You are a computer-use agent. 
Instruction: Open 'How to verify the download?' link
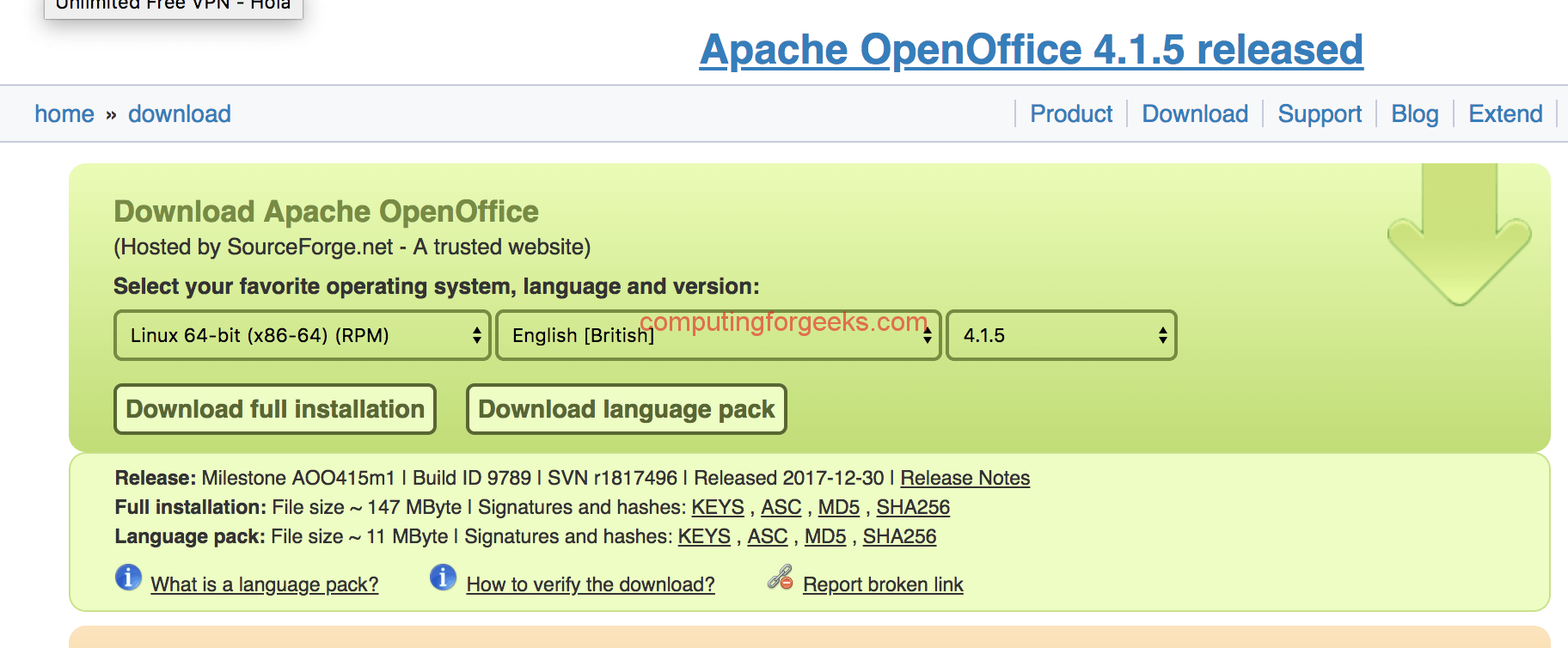coord(591,584)
